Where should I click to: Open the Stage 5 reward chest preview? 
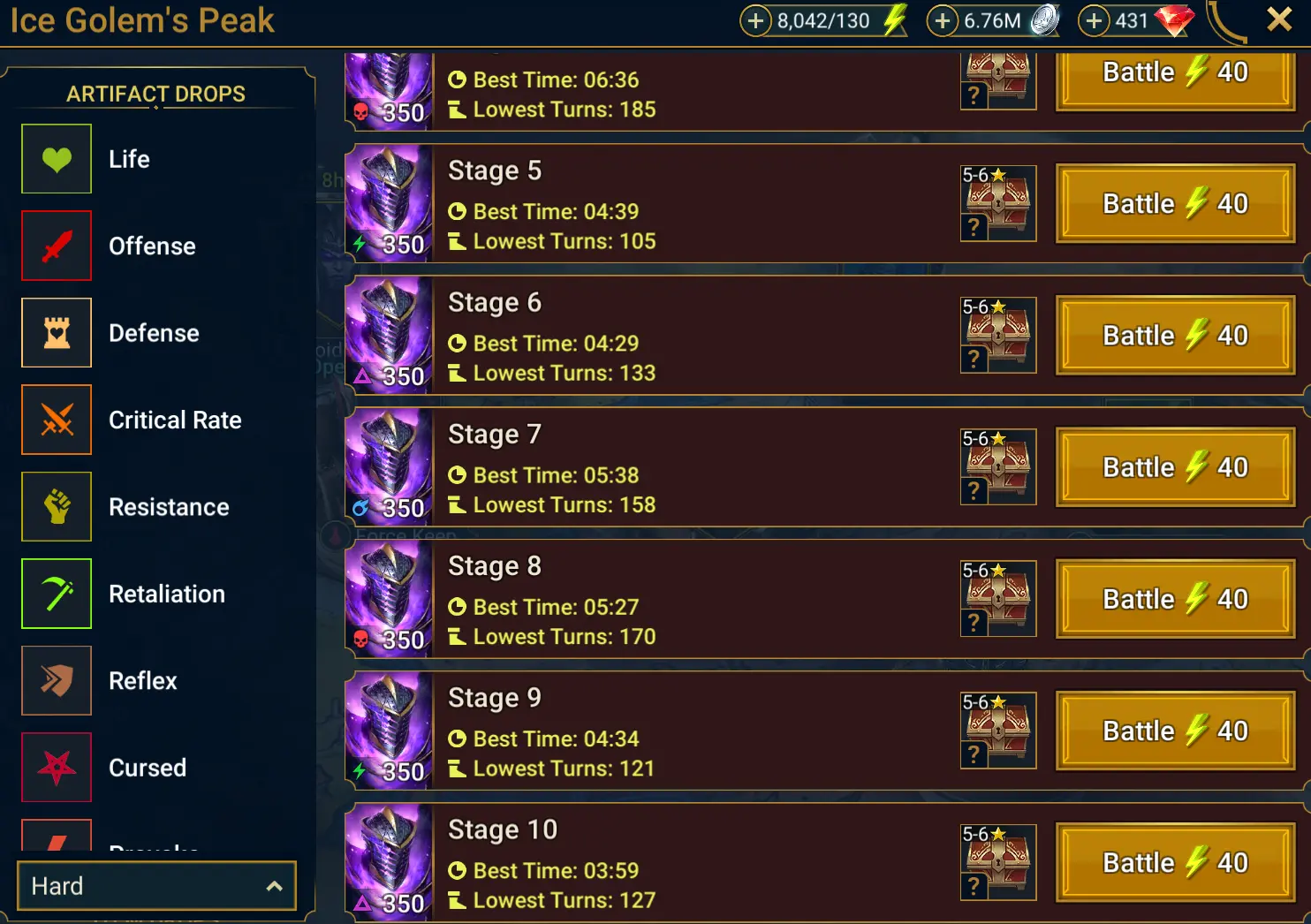998,203
